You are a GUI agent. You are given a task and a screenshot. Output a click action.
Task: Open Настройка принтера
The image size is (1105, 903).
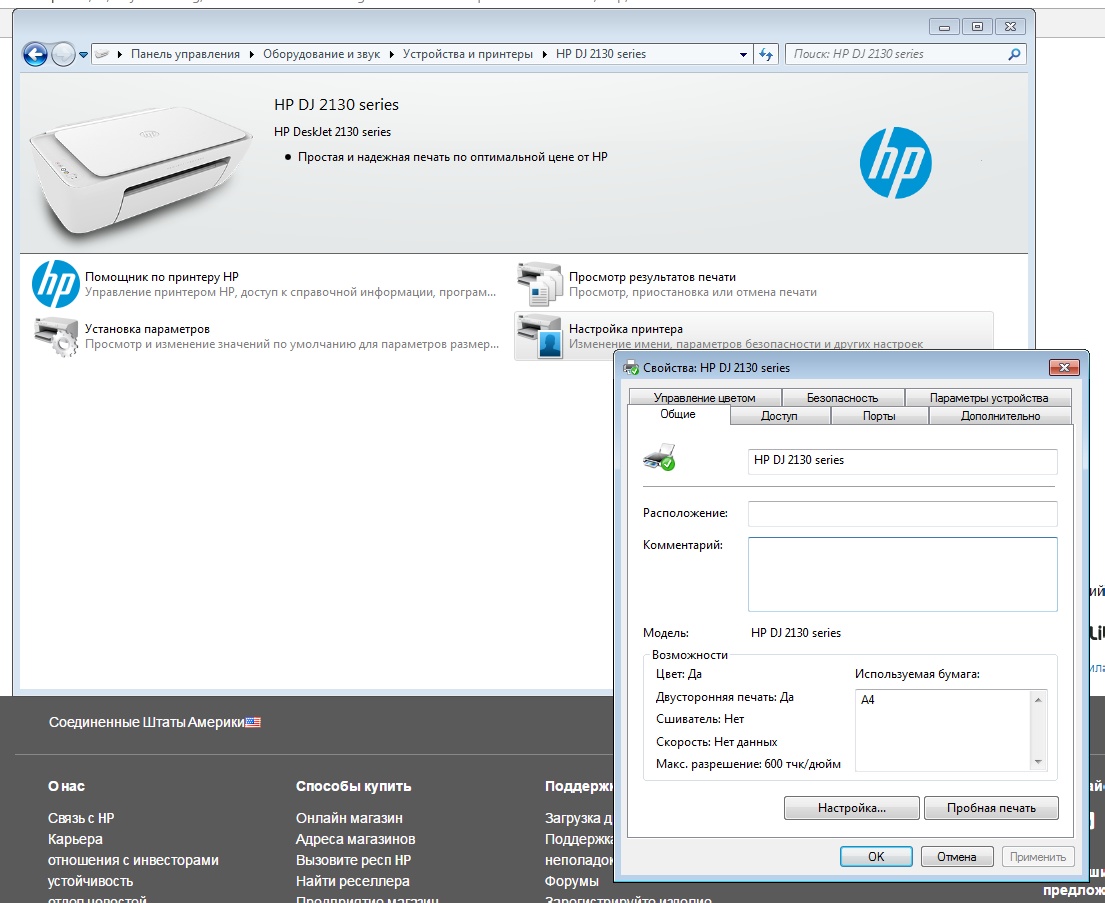626,329
